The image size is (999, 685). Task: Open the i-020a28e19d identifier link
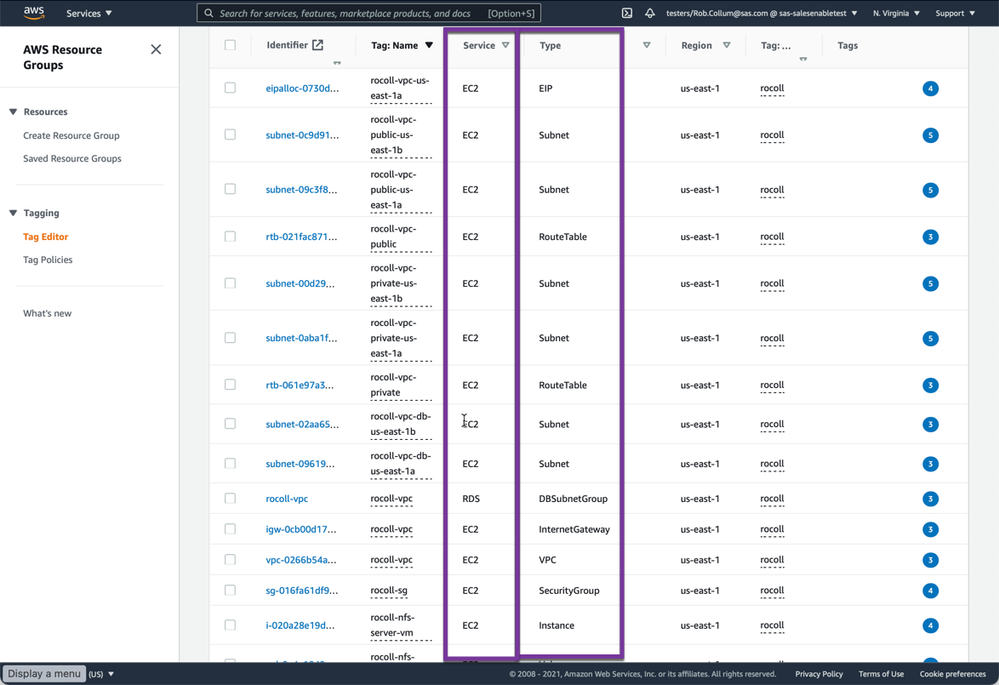pos(299,626)
